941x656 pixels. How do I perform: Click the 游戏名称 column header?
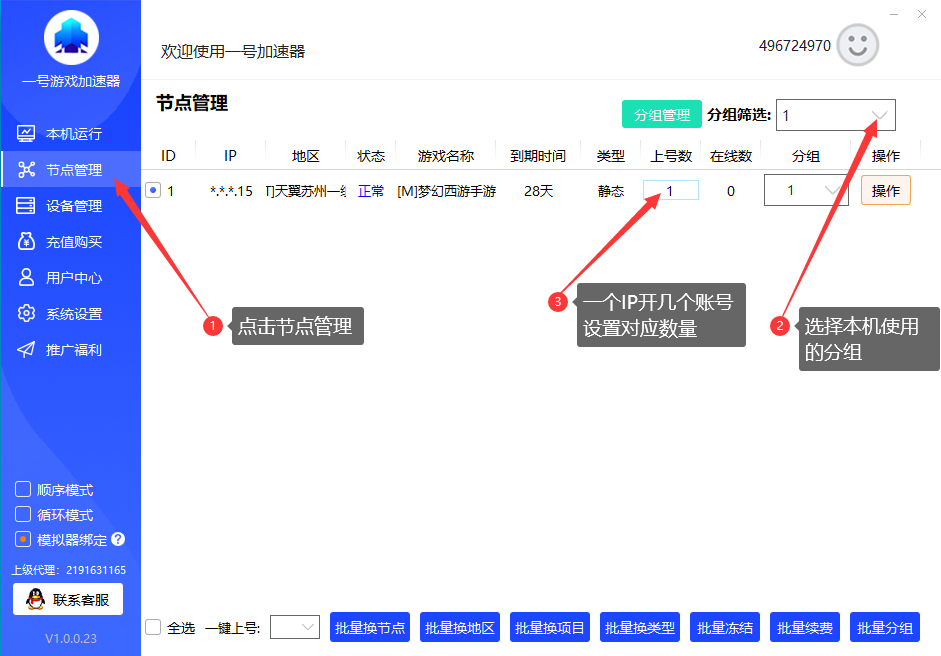click(x=446, y=156)
